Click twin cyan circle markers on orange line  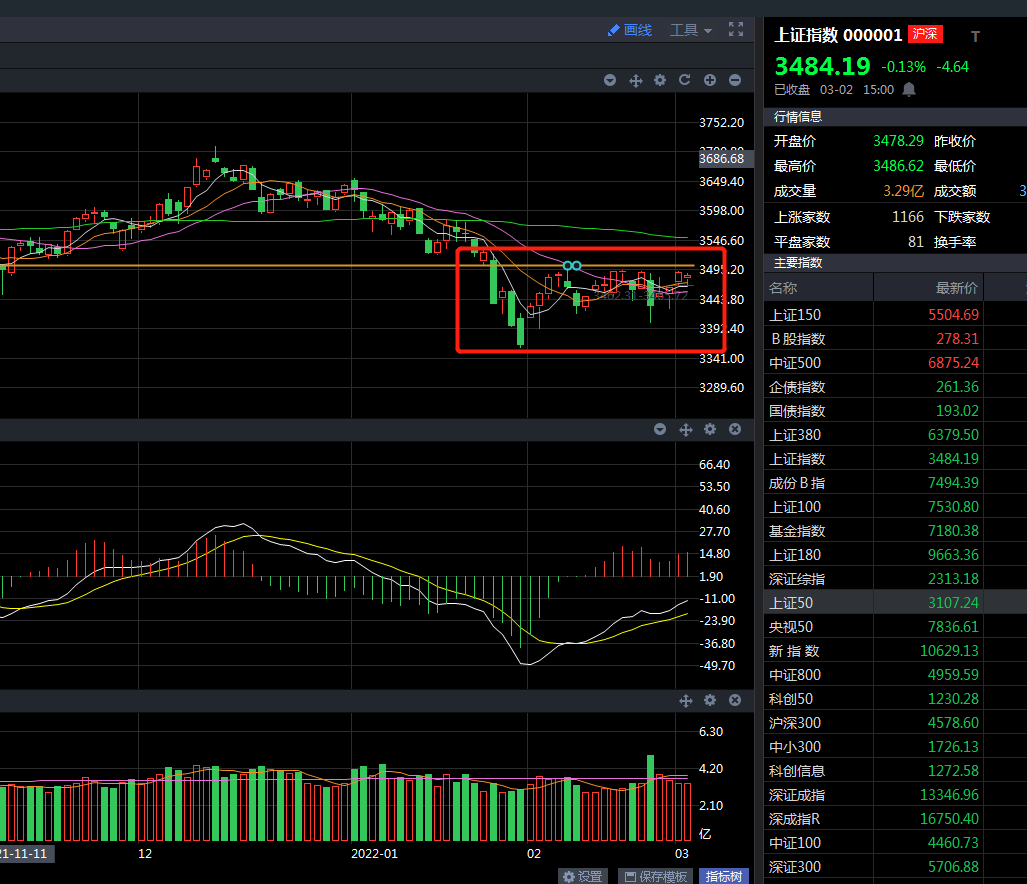(x=572, y=265)
